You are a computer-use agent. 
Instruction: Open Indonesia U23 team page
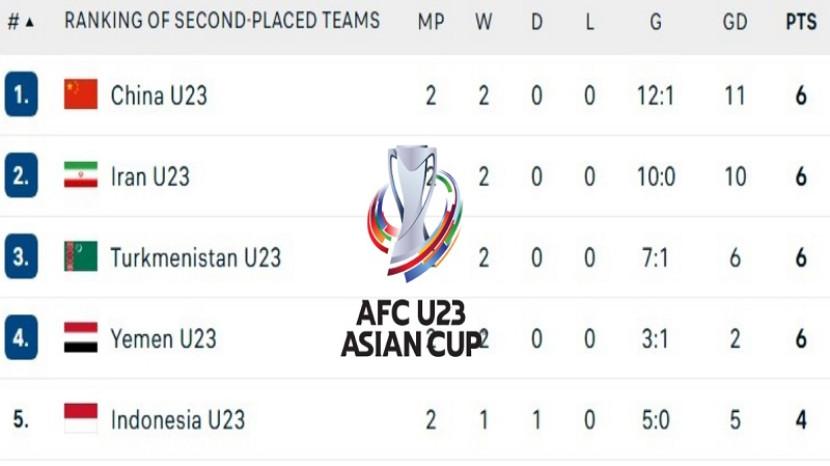click(178, 418)
